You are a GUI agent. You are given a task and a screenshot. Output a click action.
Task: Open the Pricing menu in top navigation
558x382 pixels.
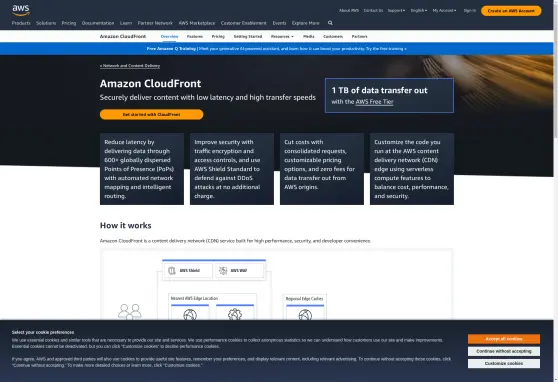(x=69, y=23)
